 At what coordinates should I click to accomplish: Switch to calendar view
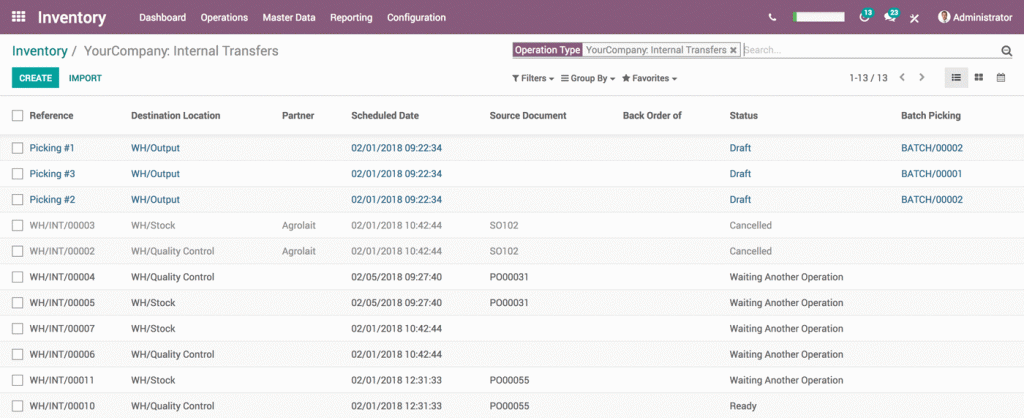[x=1001, y=77]
